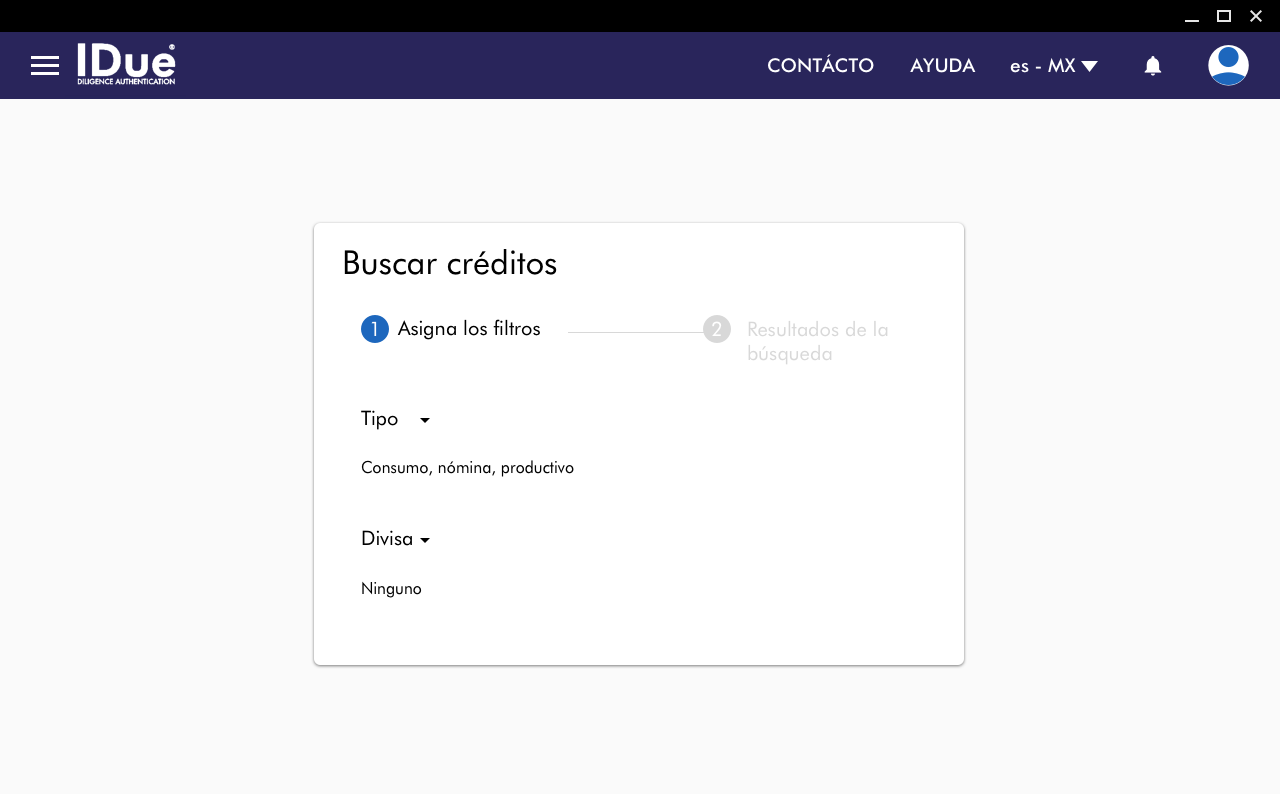The height and width of the screenshot is (794, 1280).
Task: Minimize the application window
Action: (x=1191, y=16)
